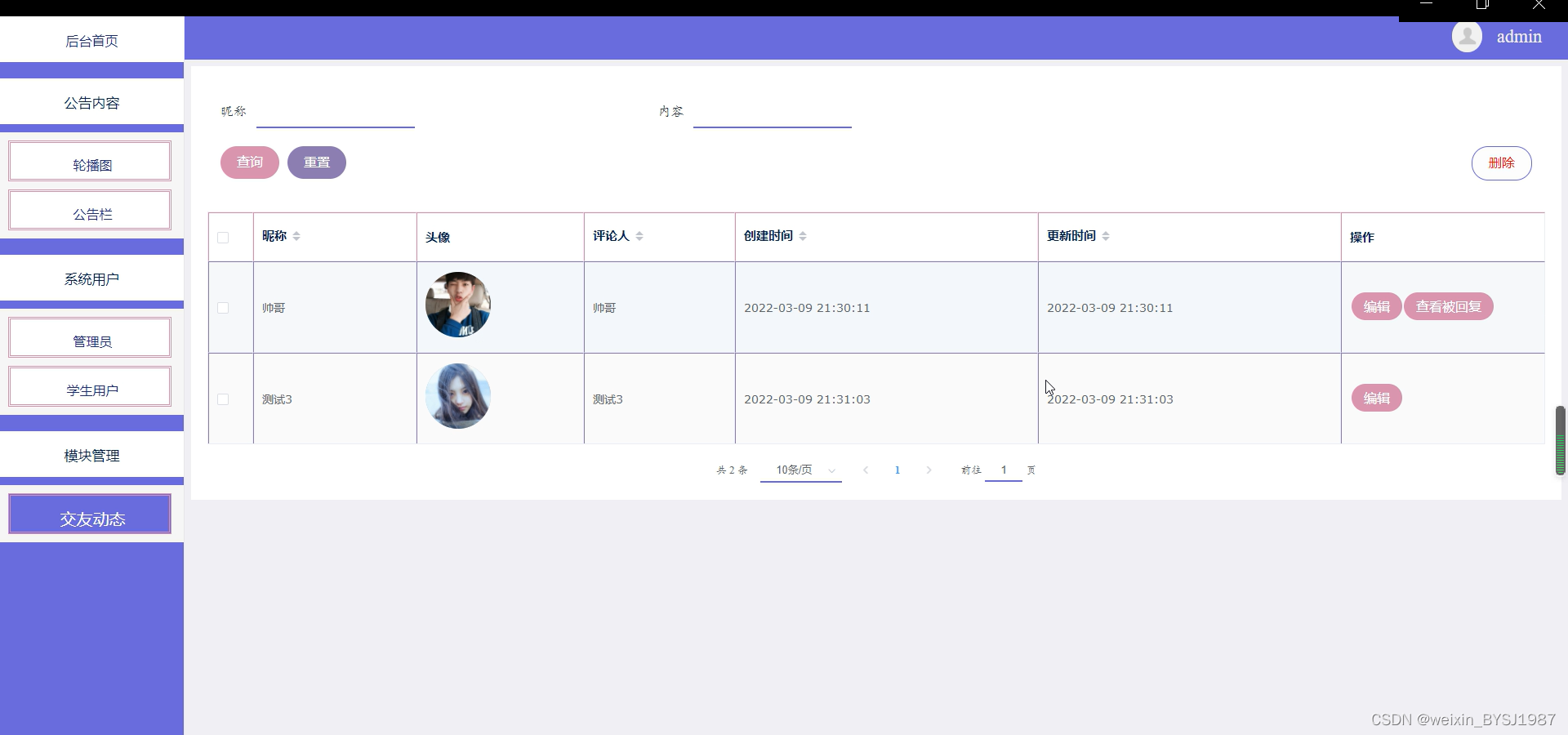Viewport: 1568px width, 735px height.
Task: Expand 公告内容 sidebar section
Action: (91, 102)
